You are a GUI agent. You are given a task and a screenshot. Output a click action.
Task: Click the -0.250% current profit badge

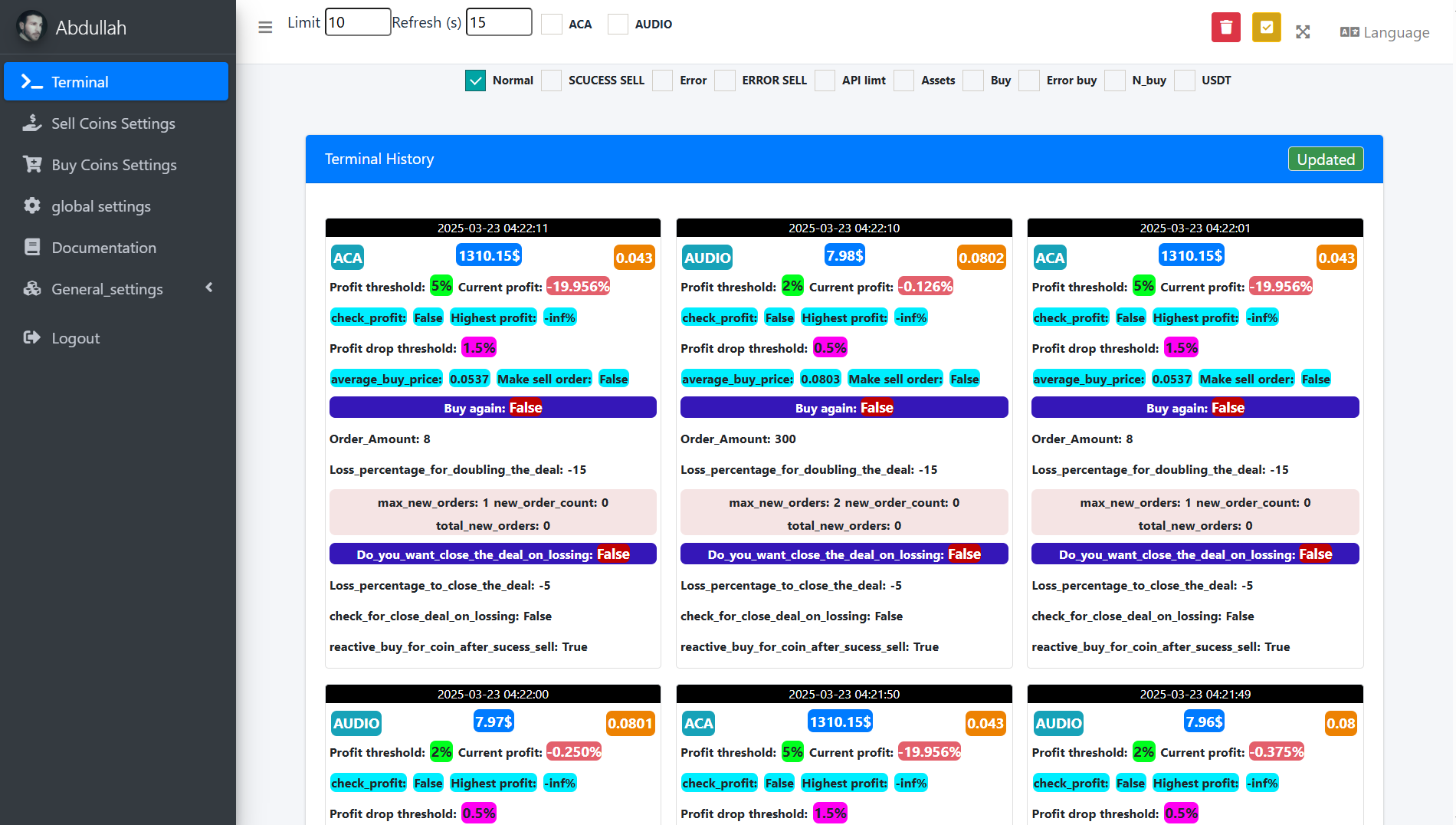click(574, 751)
